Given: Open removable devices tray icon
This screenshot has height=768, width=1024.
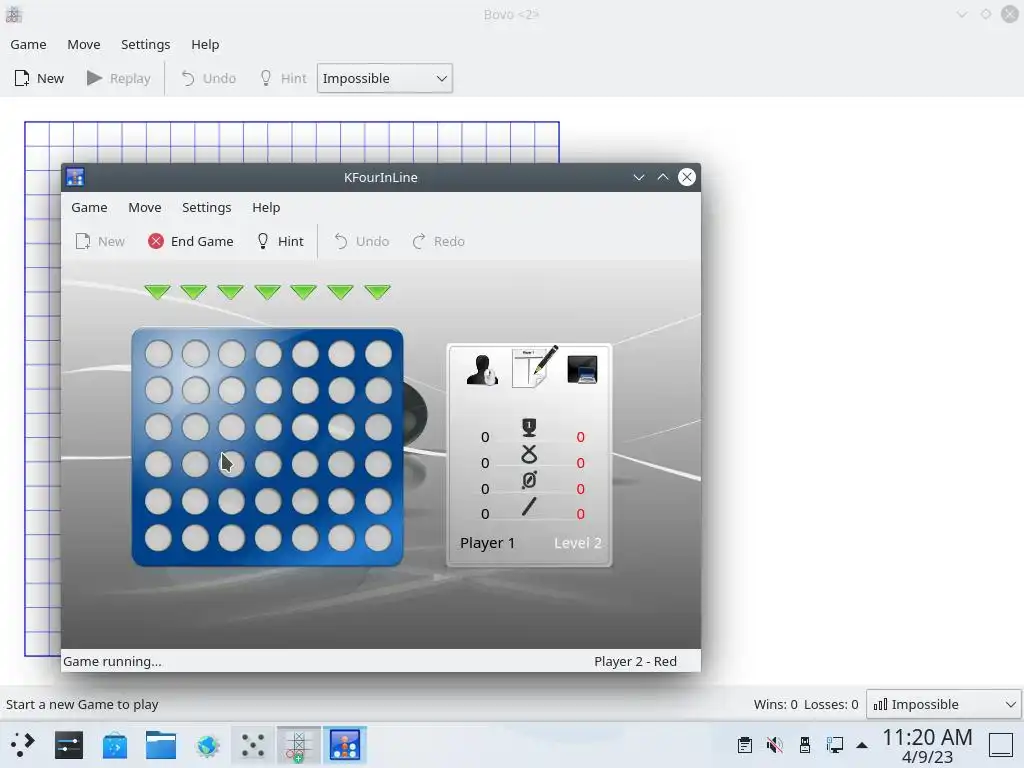Looking at the screenshot, I should click(x=805, y=744).
